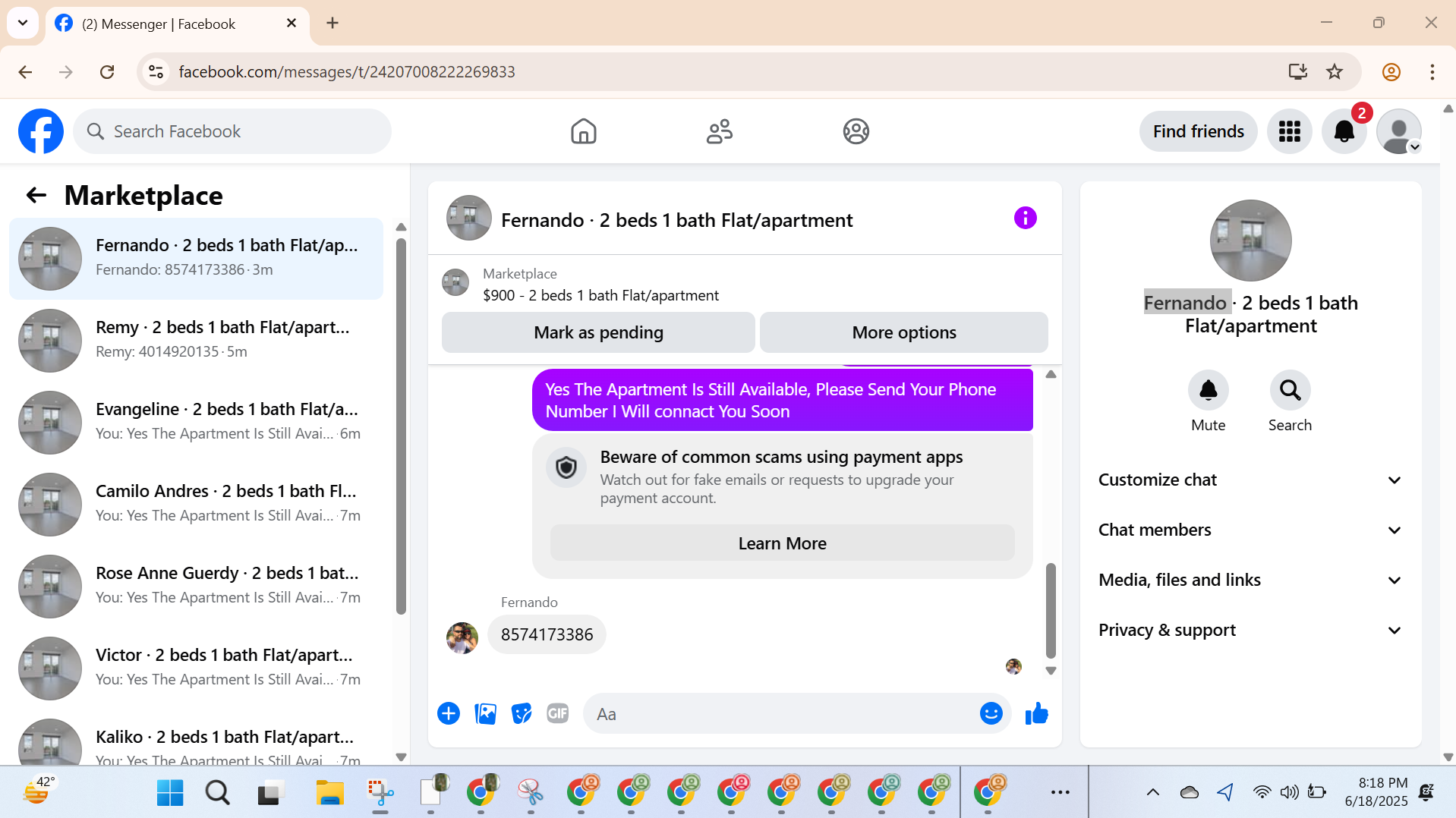Open the emoji picker
The width and height of the screenshot is (1456, 818).
991,713
